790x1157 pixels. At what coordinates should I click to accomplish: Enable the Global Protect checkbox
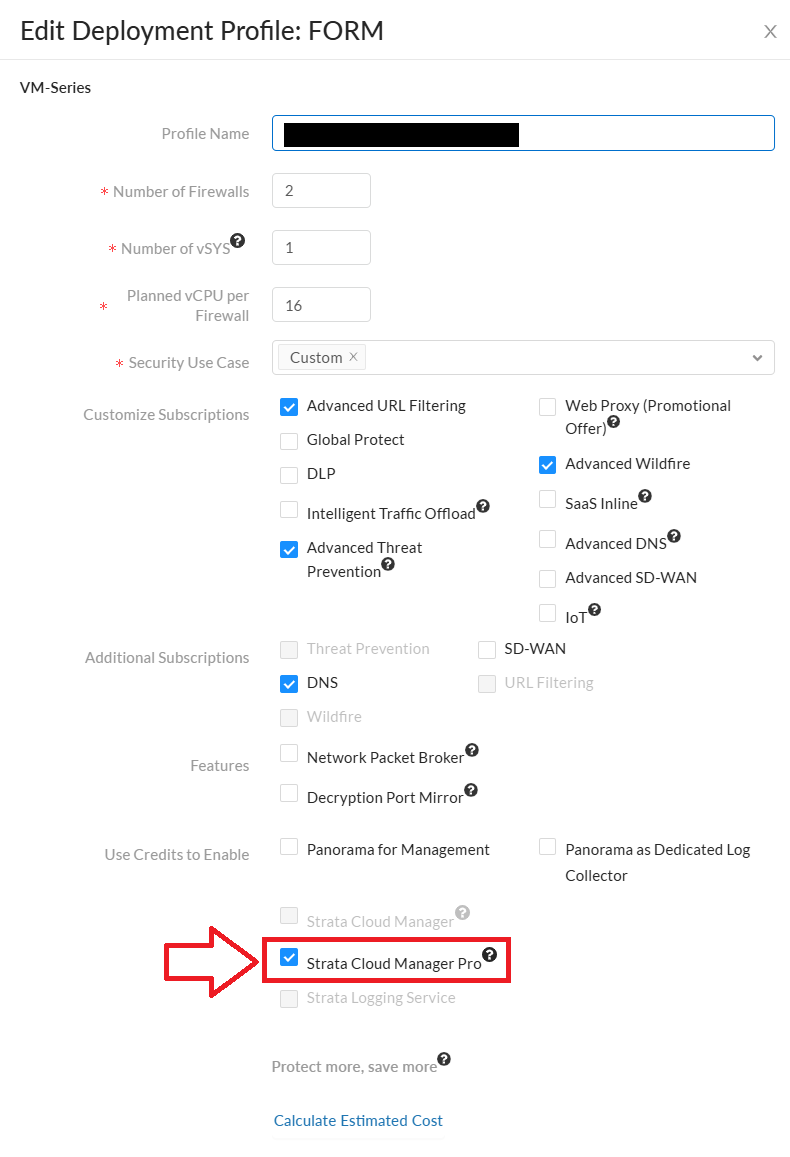tap(289, 441)
